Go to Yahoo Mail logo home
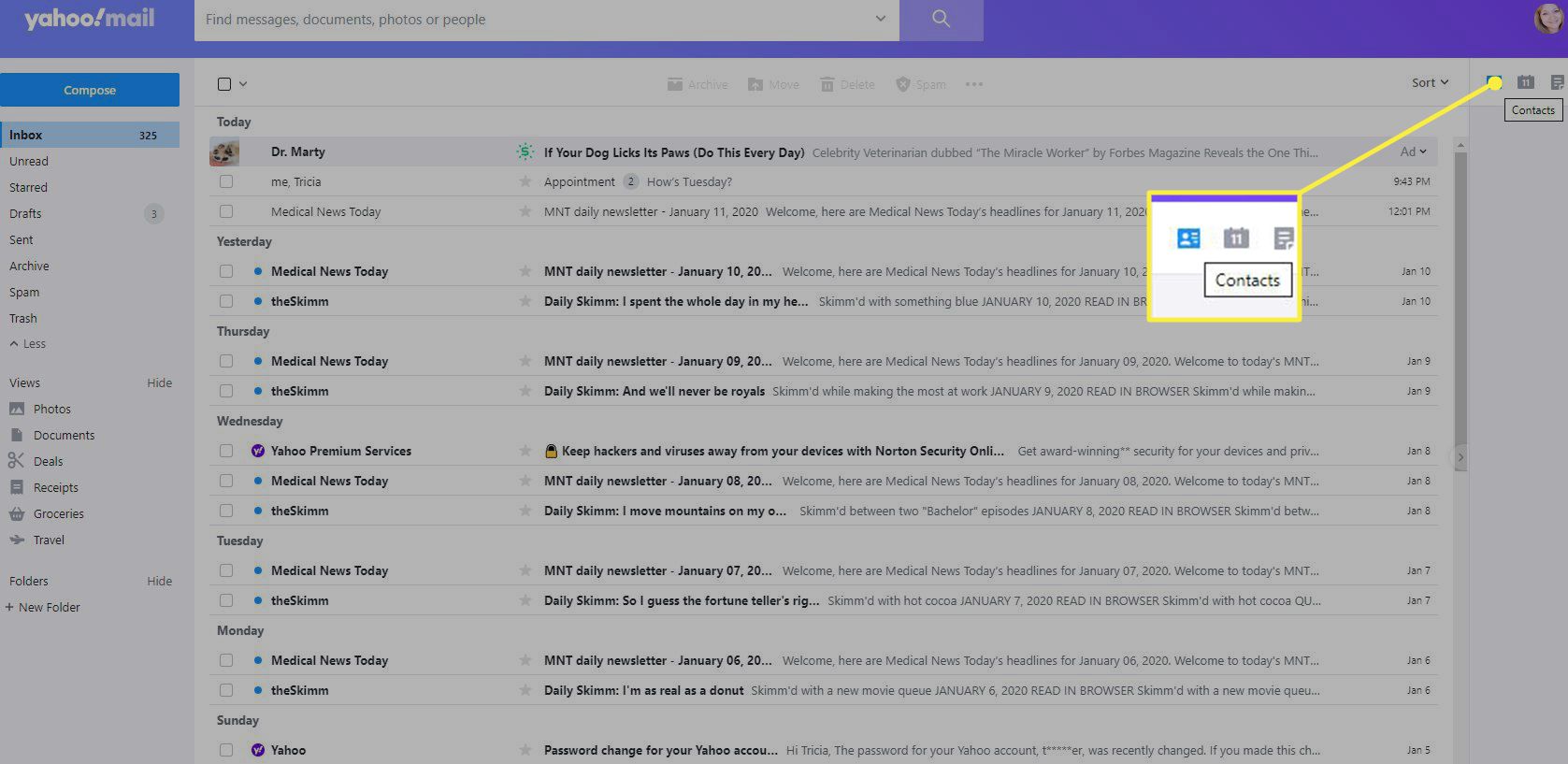The image size is (1568, 764). [89, 19]
